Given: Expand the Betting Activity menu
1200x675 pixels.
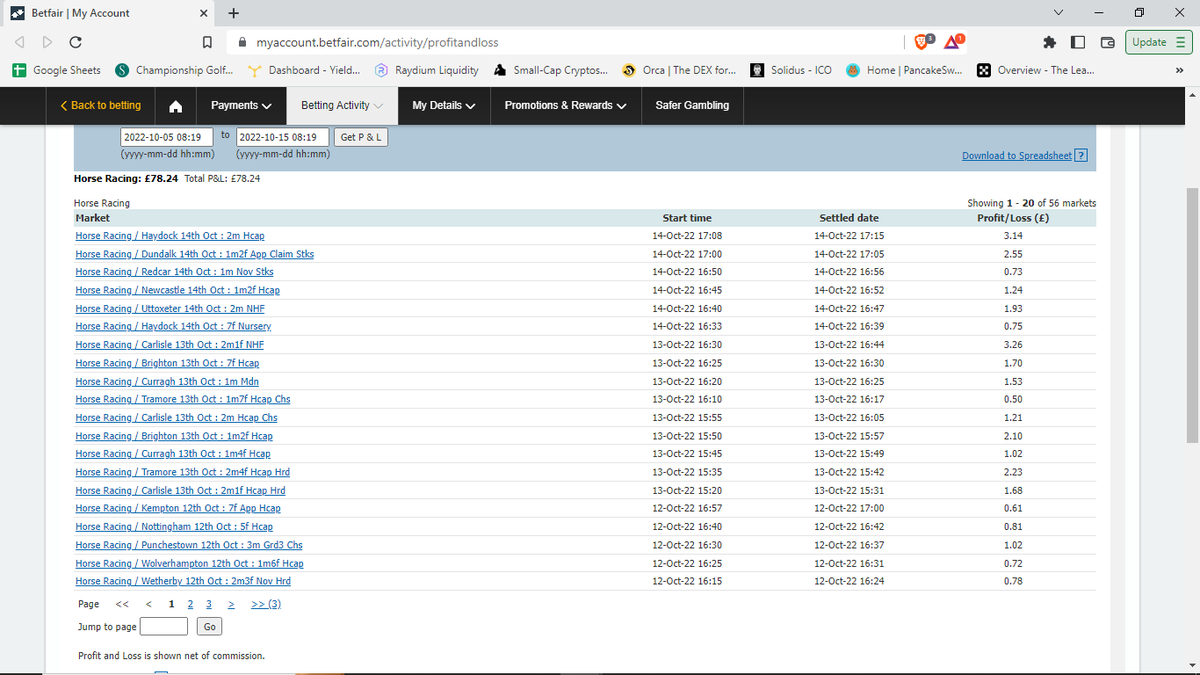Looking at the screenshot, I should point(341,106).
